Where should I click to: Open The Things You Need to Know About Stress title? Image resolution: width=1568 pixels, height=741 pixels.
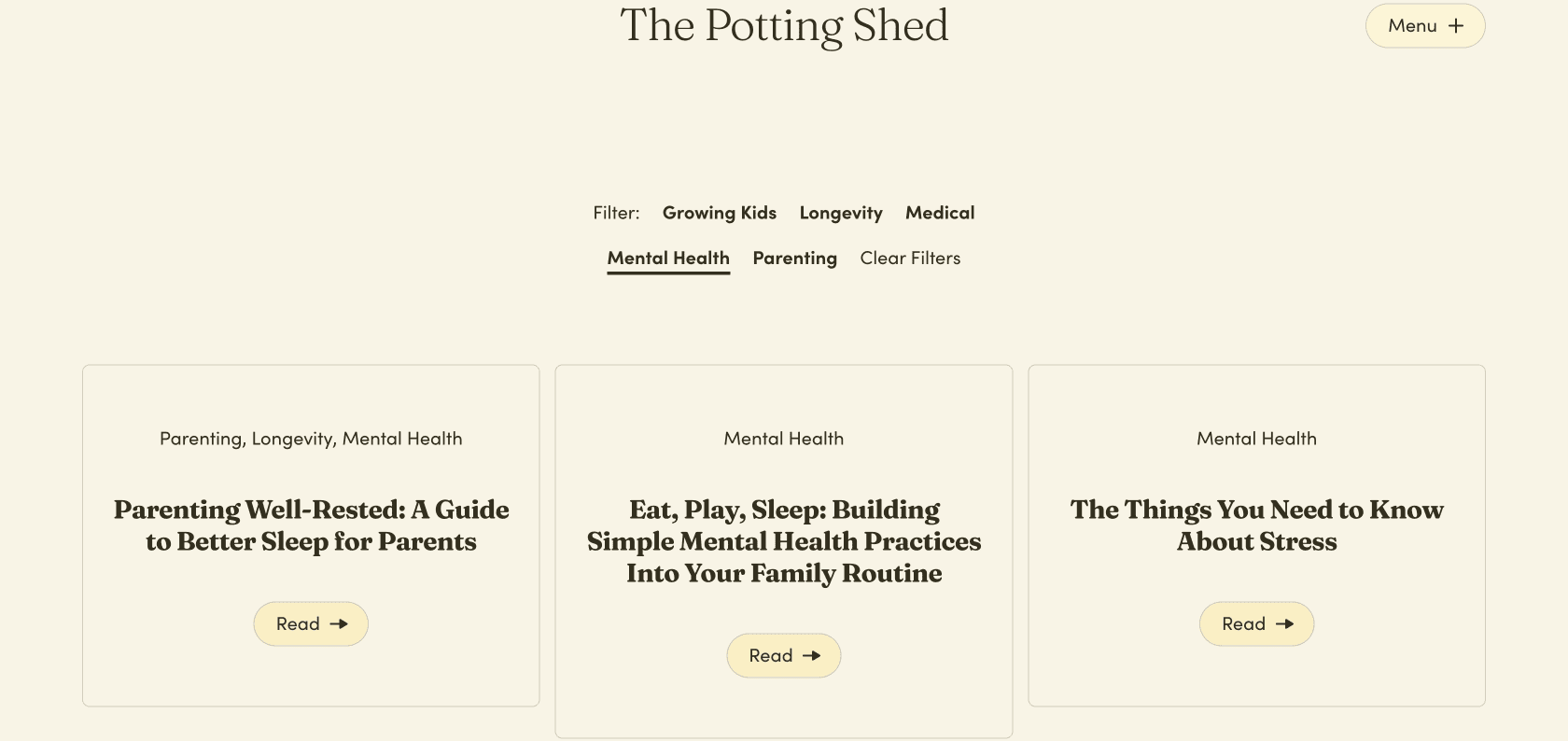1256,525
